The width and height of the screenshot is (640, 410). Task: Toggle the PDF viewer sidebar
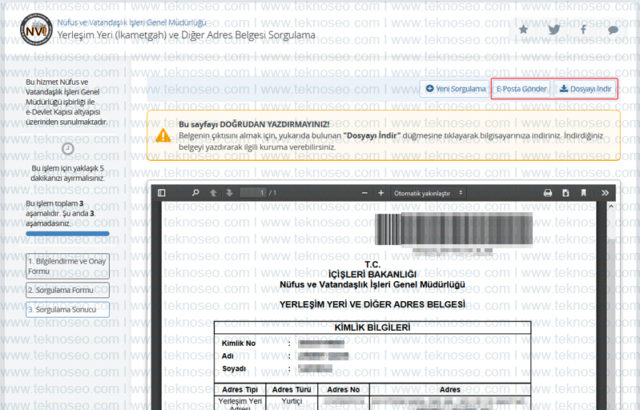[162, 193]
